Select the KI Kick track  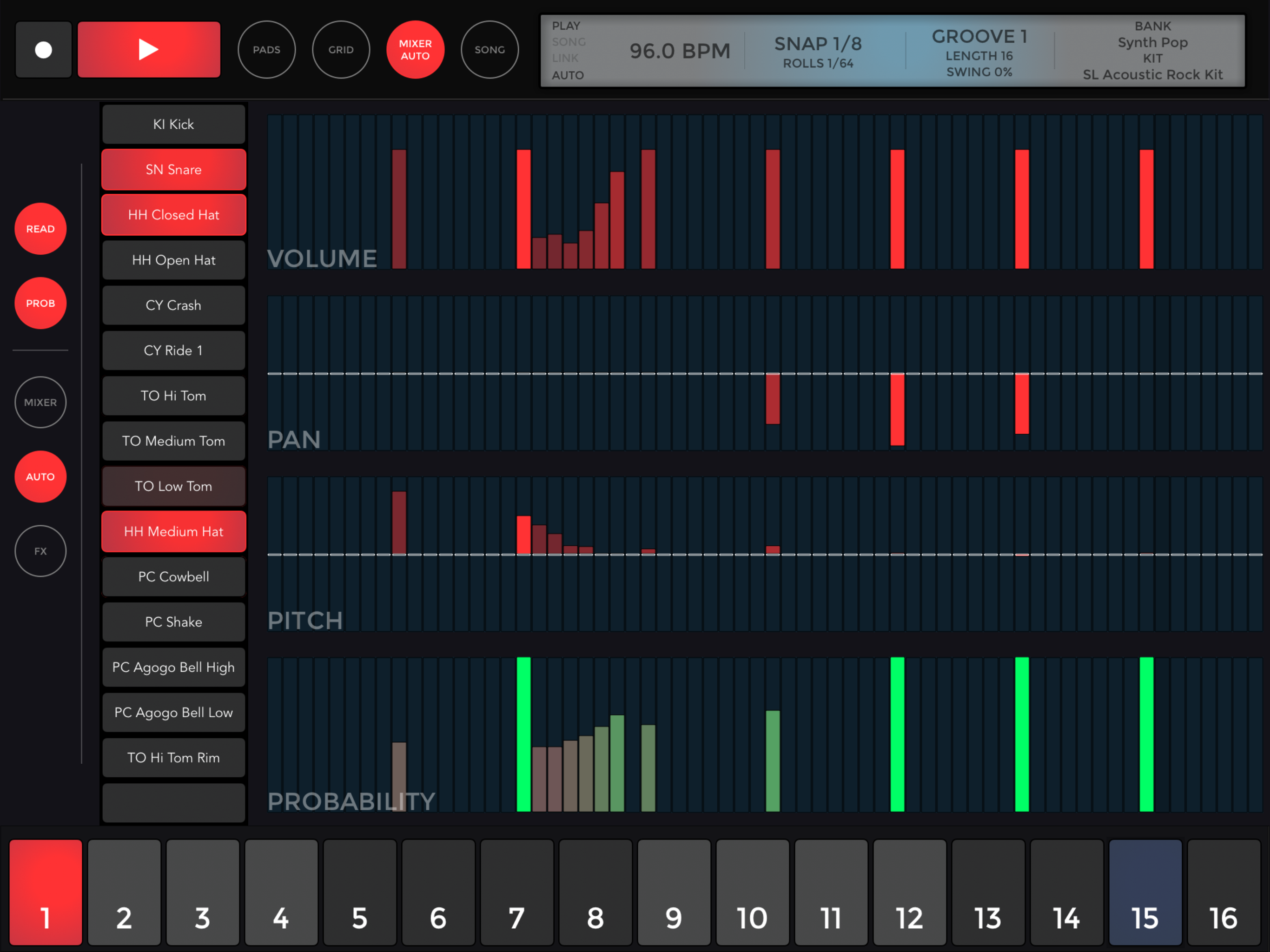click(x=173, y=124)
